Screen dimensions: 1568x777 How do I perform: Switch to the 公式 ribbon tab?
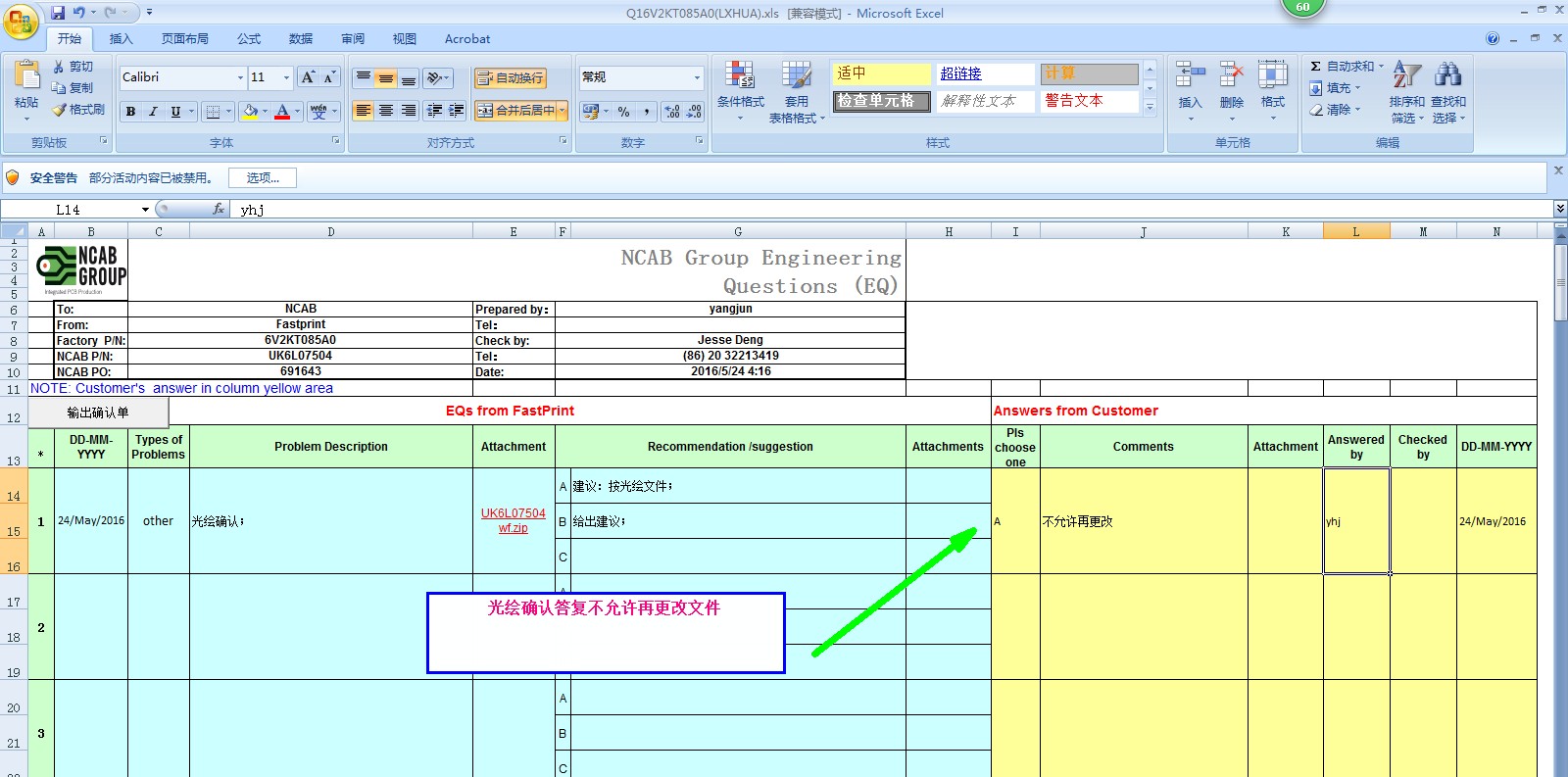tap(249, 39)
